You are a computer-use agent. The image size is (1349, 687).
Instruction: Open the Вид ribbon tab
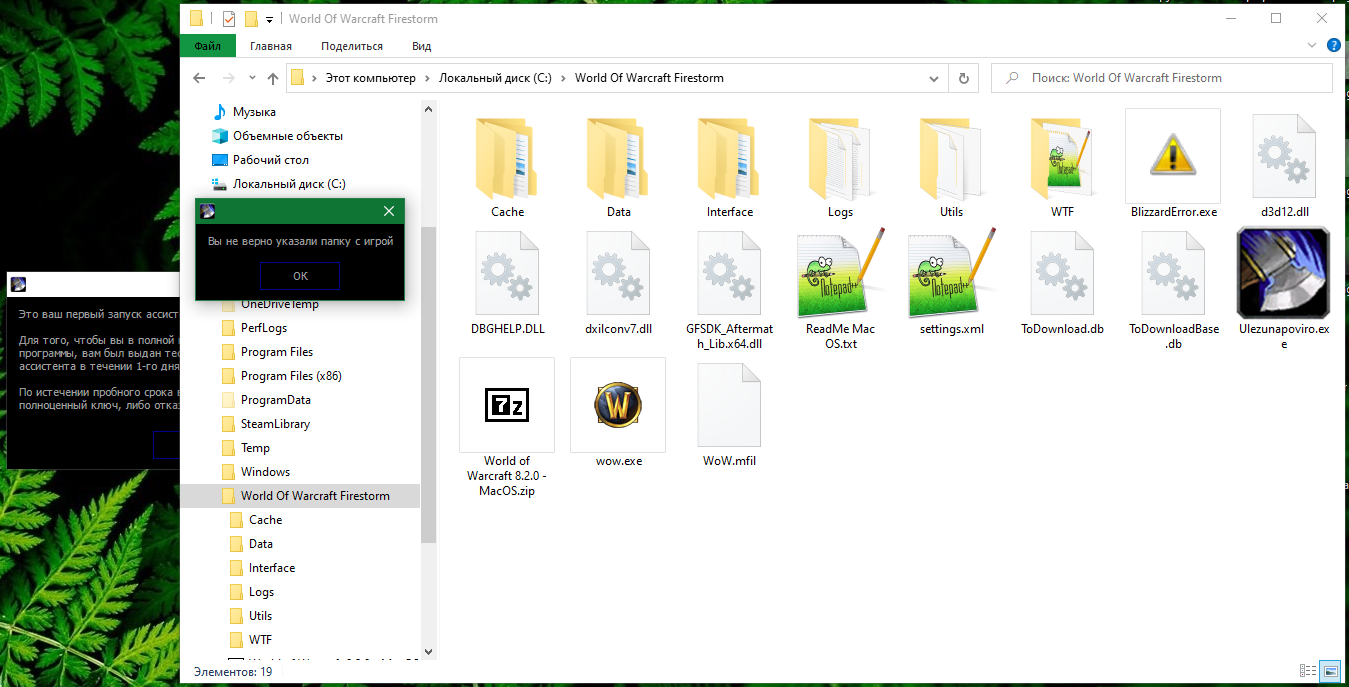pos(421,46)
